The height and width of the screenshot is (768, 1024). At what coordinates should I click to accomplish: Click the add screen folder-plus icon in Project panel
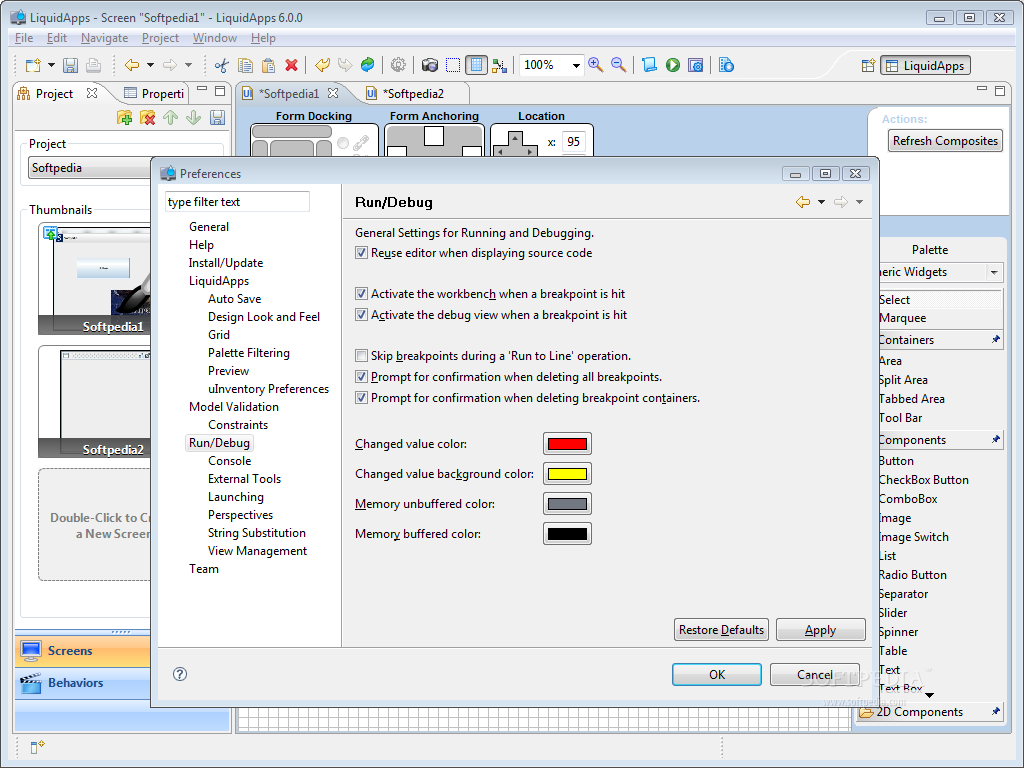tap(124, 118)
